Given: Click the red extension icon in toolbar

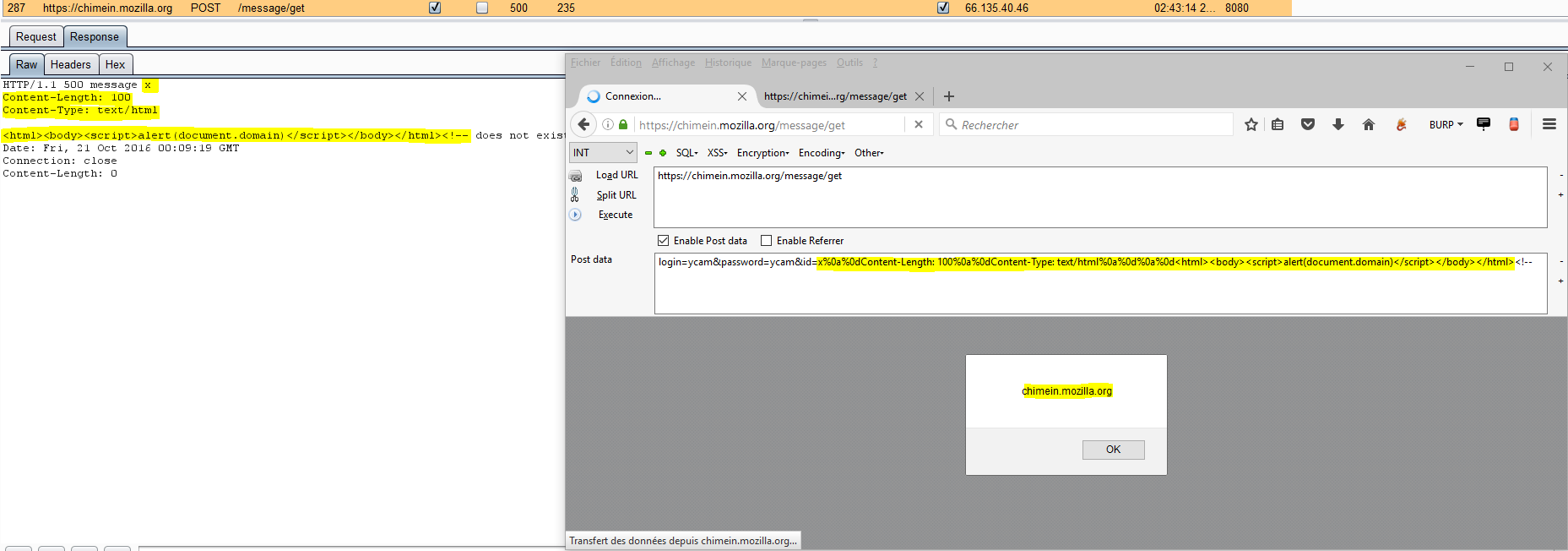Looking at the screenshot, I should coord(1514,124).
